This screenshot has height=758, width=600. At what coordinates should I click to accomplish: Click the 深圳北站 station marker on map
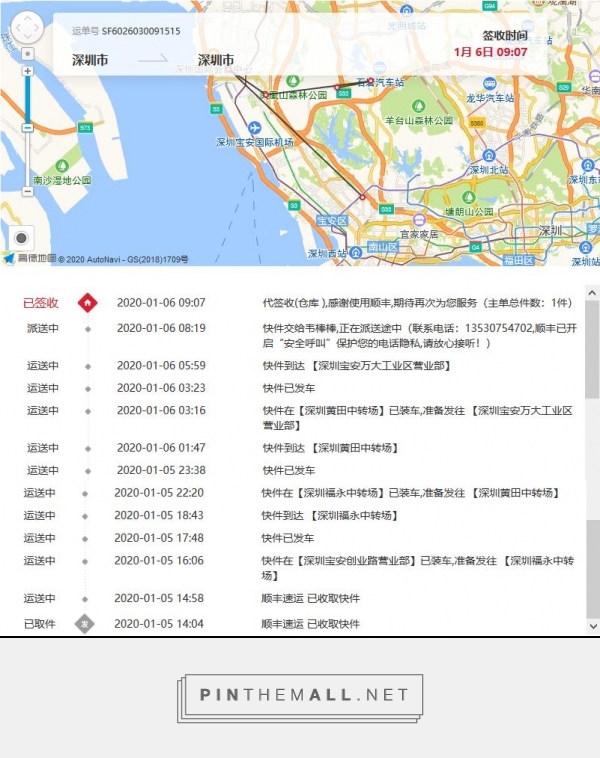coord(489,156)
